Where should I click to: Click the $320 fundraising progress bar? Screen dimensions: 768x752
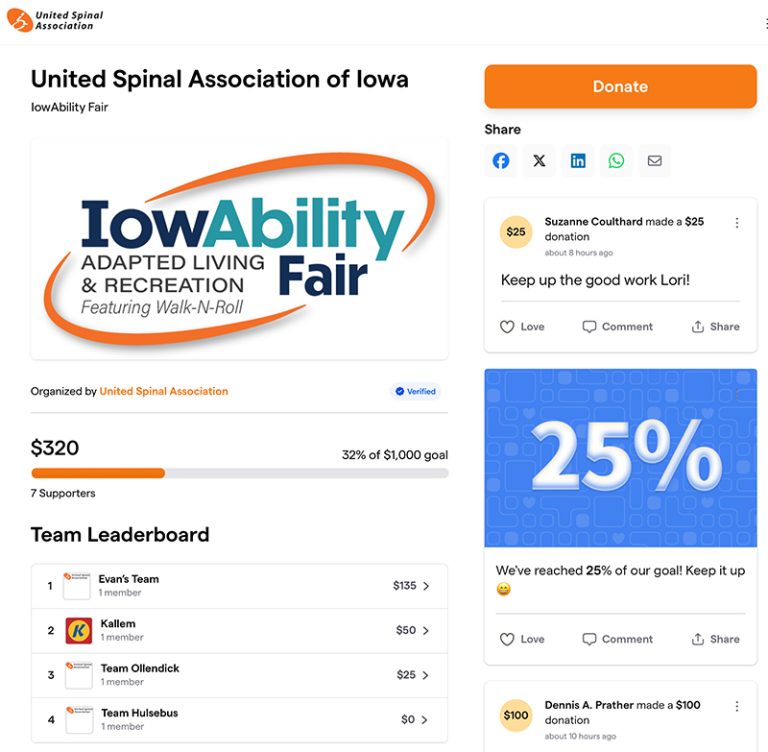point(239,473)
